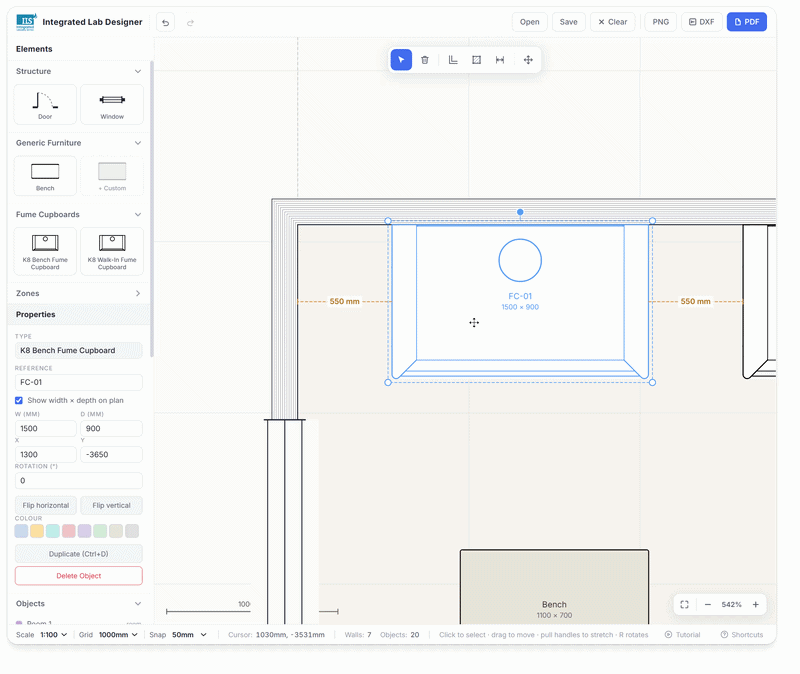This screenshot has width=800, height=674.
Task: Clear the design with Clear button
Action: click(x=613, y=22)
